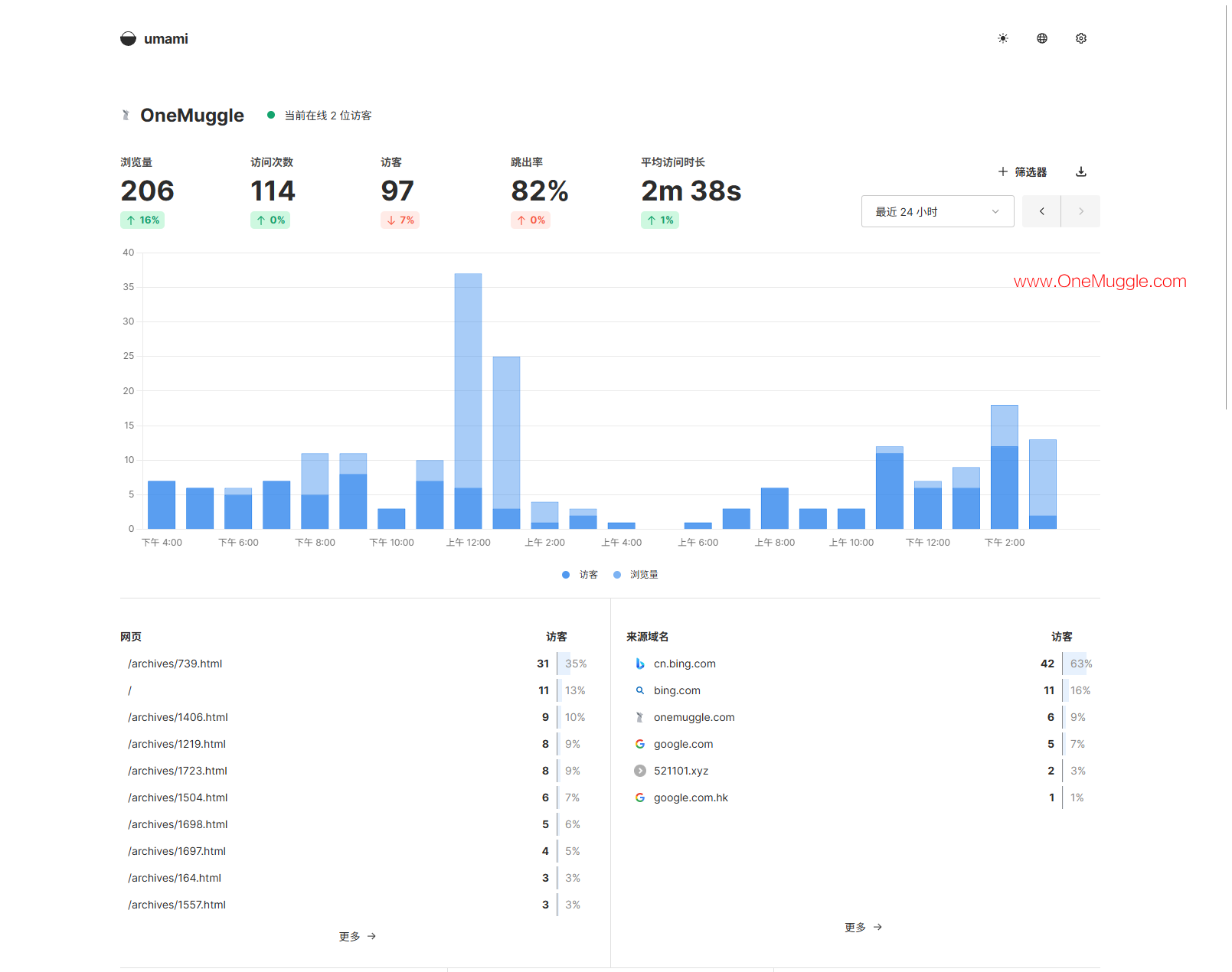Image resolution: width=1232 pixels, height=972 pixels.
Task: Click the 平均访问时长 value 2m 38s
Action: coord(691,191)
